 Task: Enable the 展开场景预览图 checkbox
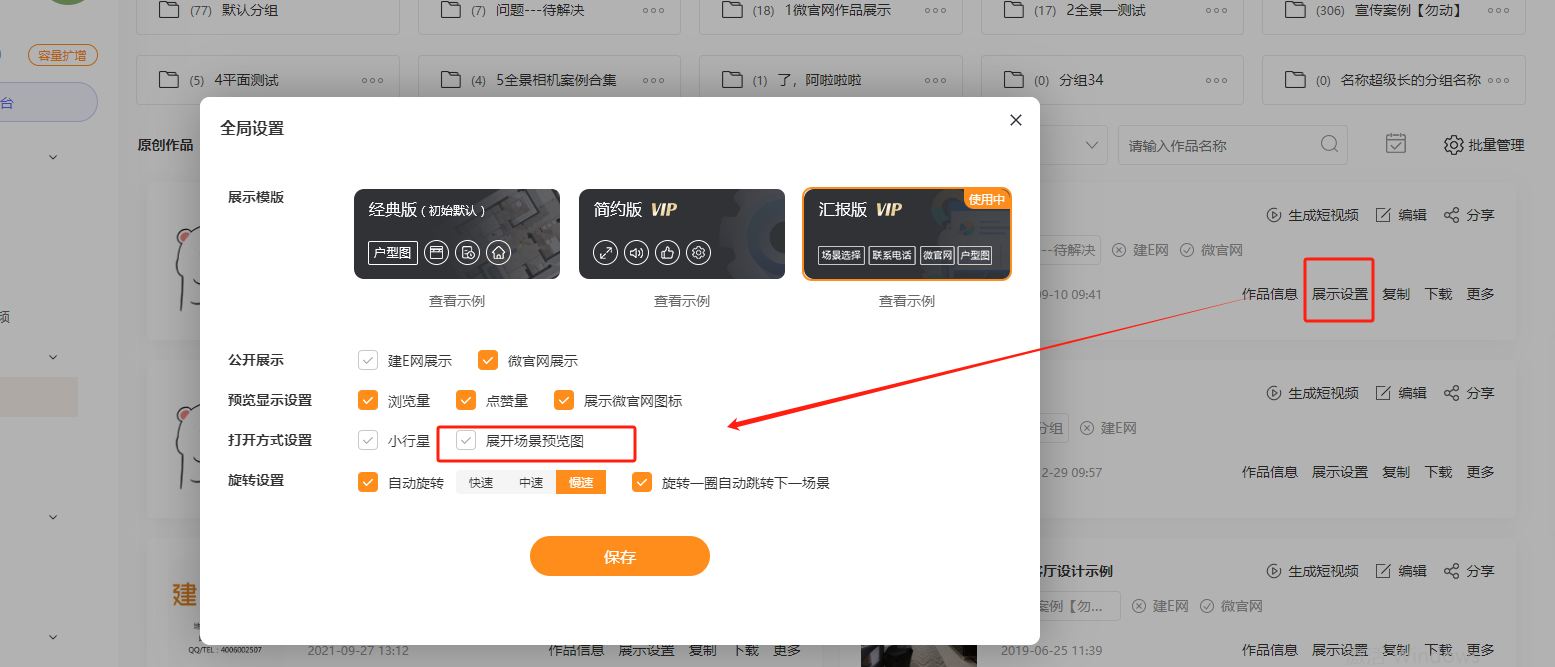tap(467, 440)
